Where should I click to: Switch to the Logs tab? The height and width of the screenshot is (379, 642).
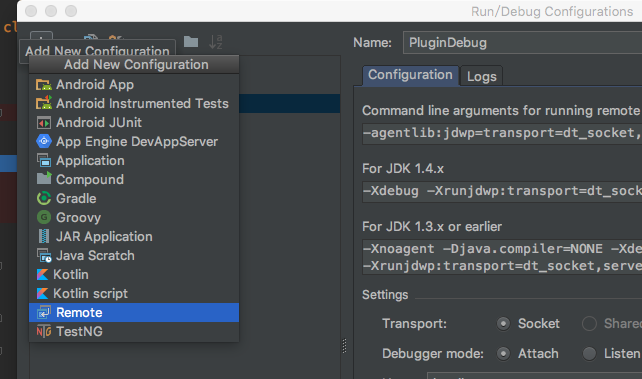tap(482, 76)
